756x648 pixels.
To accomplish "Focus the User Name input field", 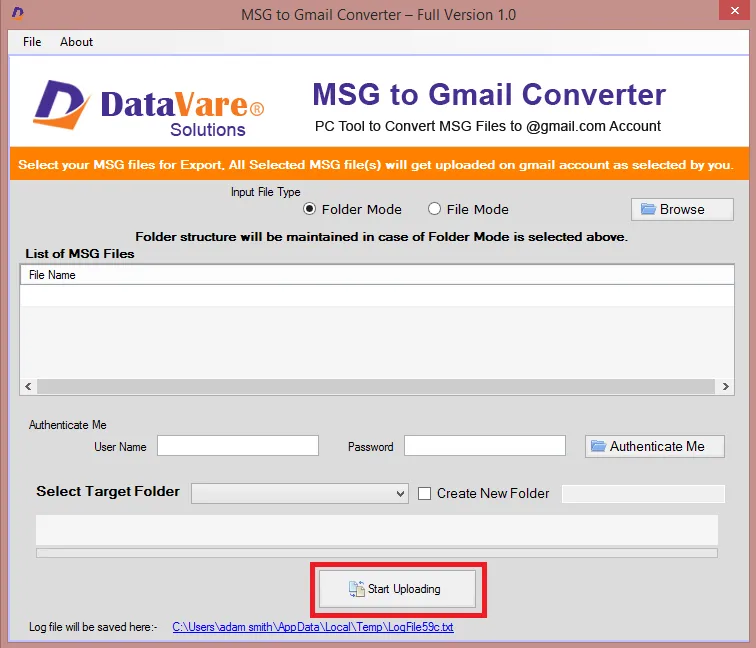I will (238, 446).
